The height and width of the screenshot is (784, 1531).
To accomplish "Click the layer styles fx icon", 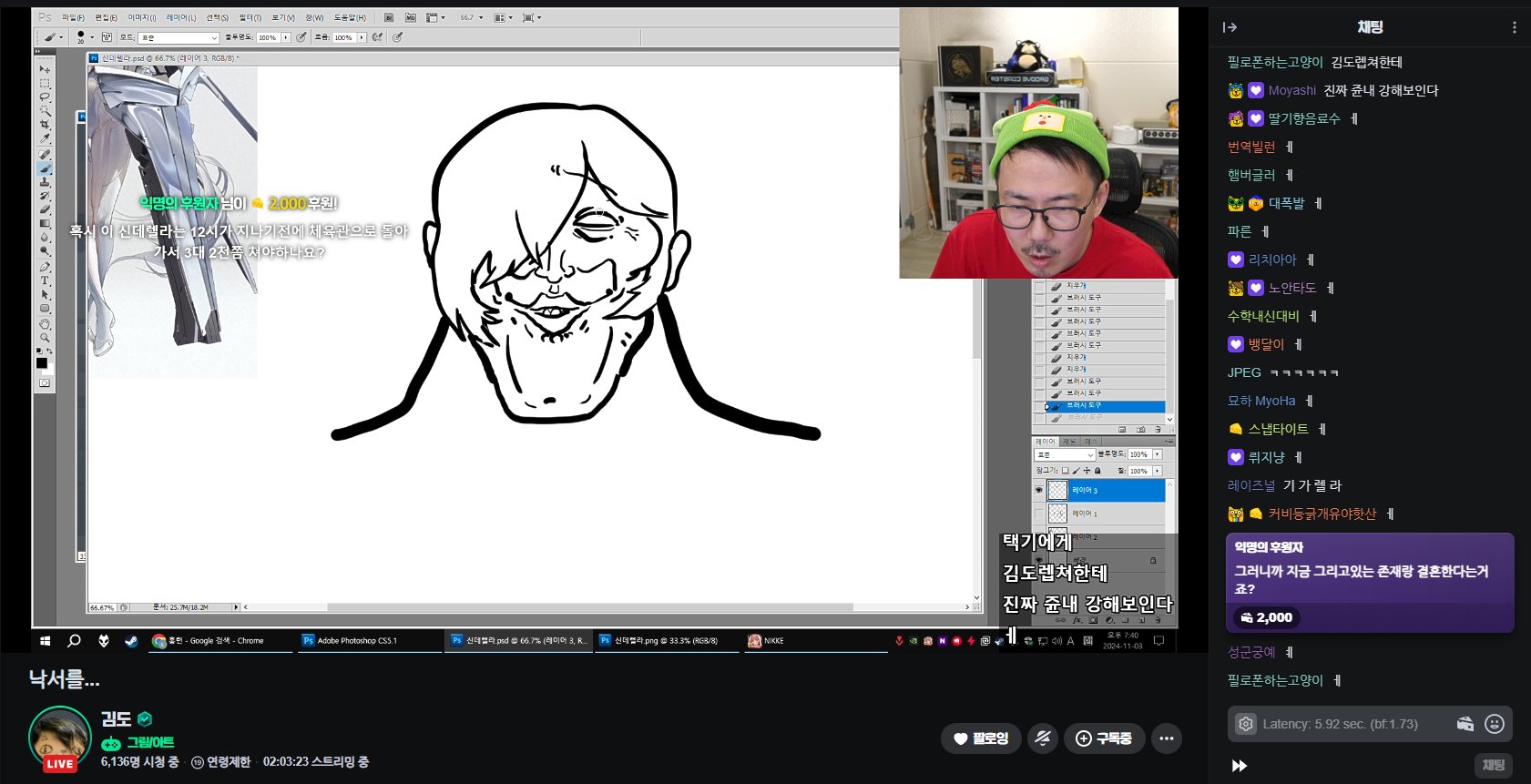I will click(1077, 620).
